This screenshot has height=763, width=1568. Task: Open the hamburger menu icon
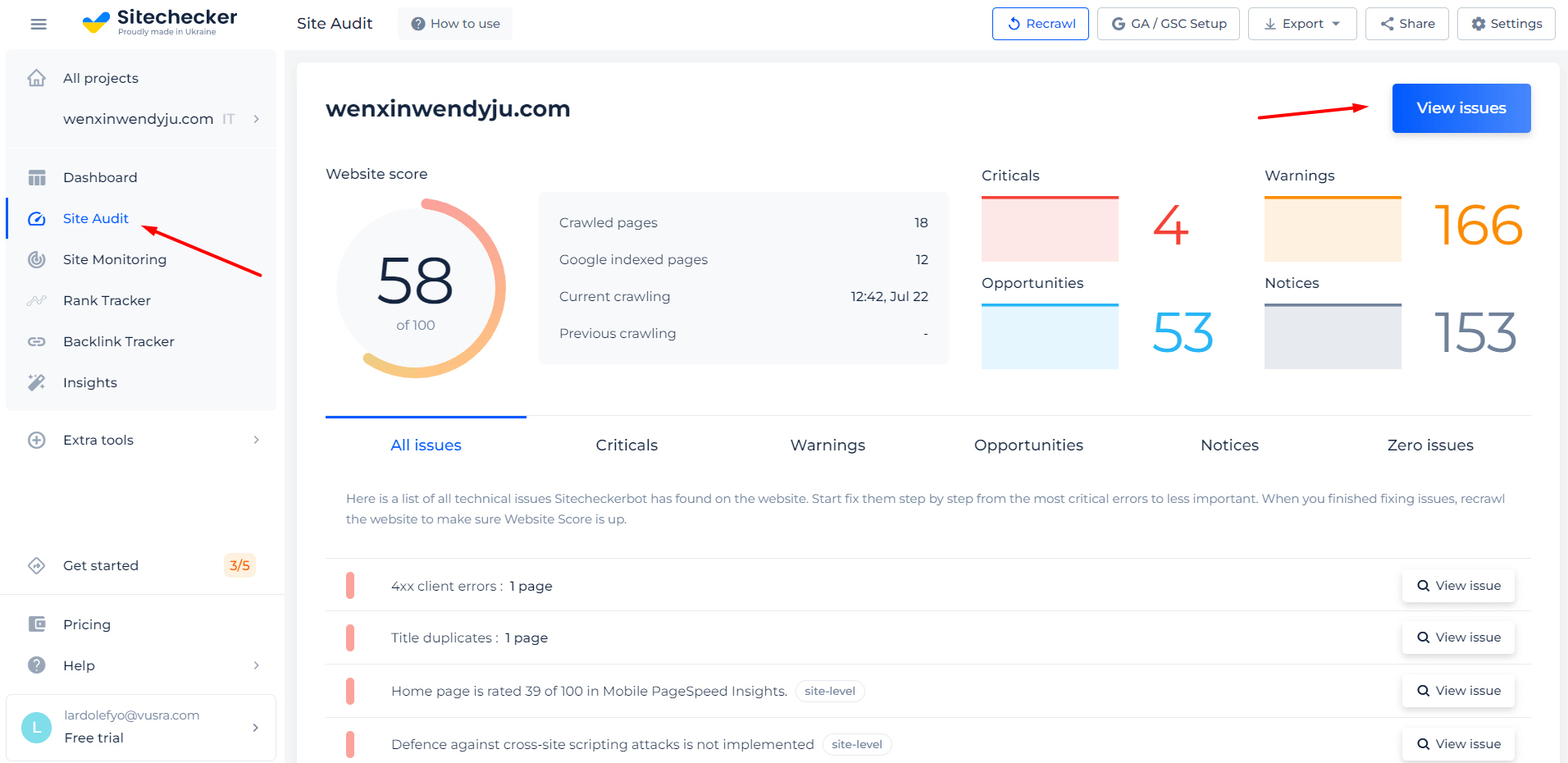(x=39, y=24)
